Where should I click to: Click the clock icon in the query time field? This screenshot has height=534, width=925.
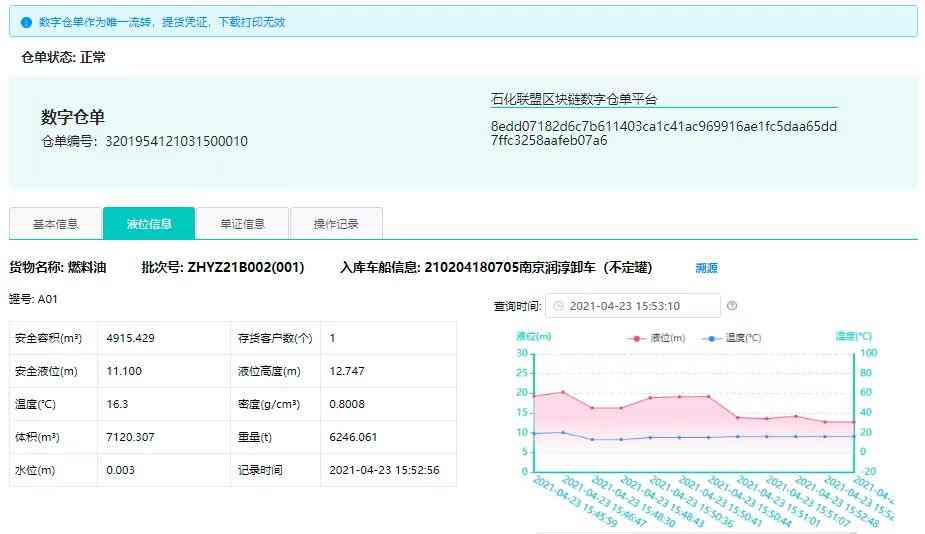tap(558, 306)
